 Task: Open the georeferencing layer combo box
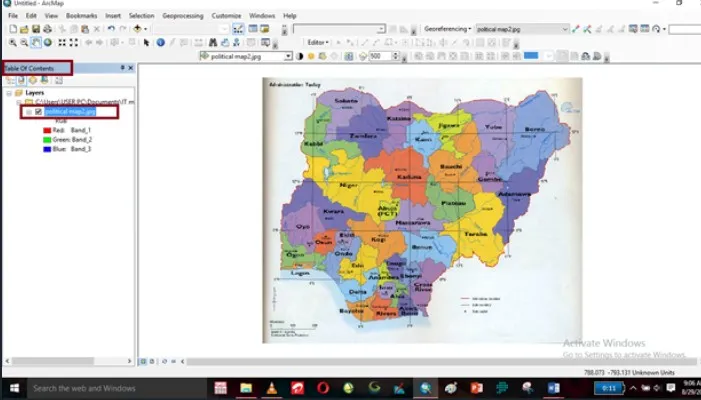click(x=522, y=29)
